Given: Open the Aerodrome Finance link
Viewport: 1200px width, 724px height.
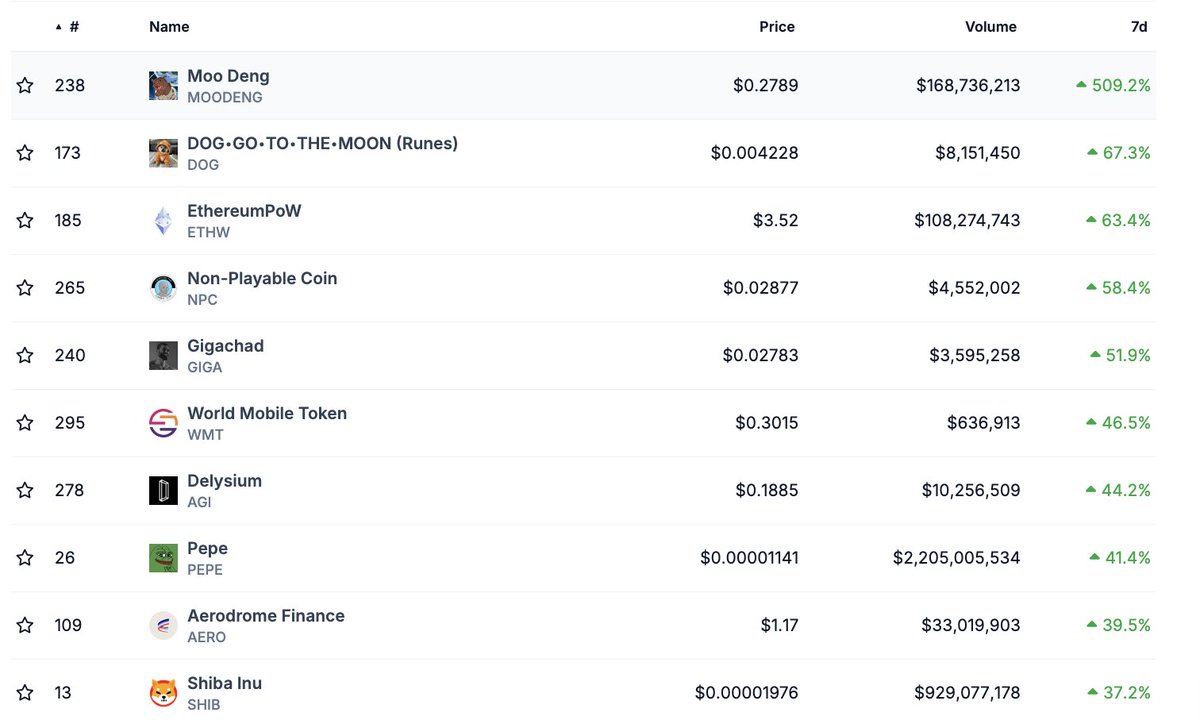Looking at the screenshot, I should (266, 616).
